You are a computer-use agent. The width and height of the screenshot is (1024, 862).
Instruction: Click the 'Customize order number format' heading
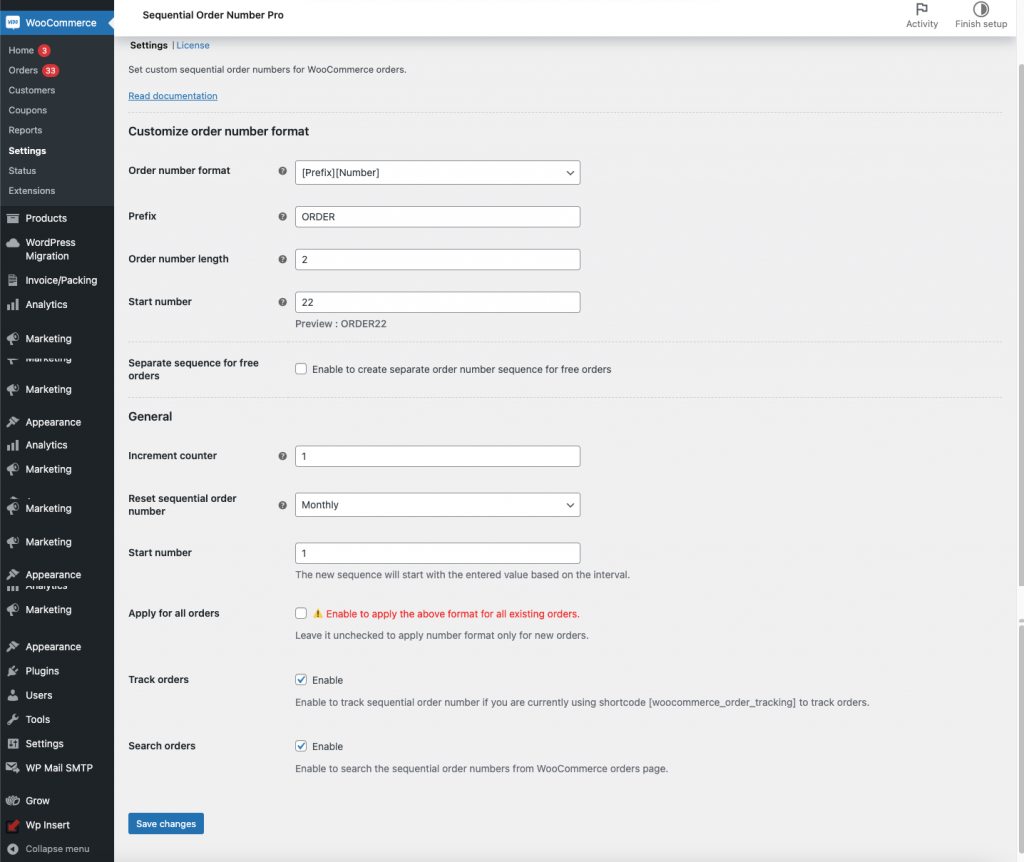[219, 131]
